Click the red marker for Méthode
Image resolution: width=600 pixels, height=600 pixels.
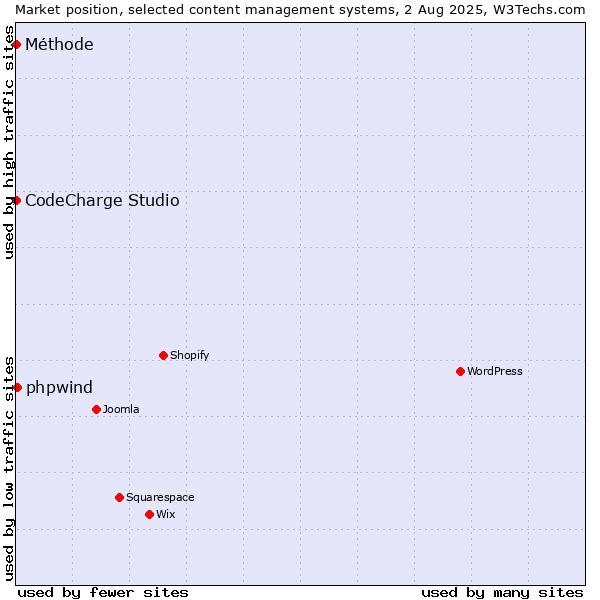click(x=16, y=45)
